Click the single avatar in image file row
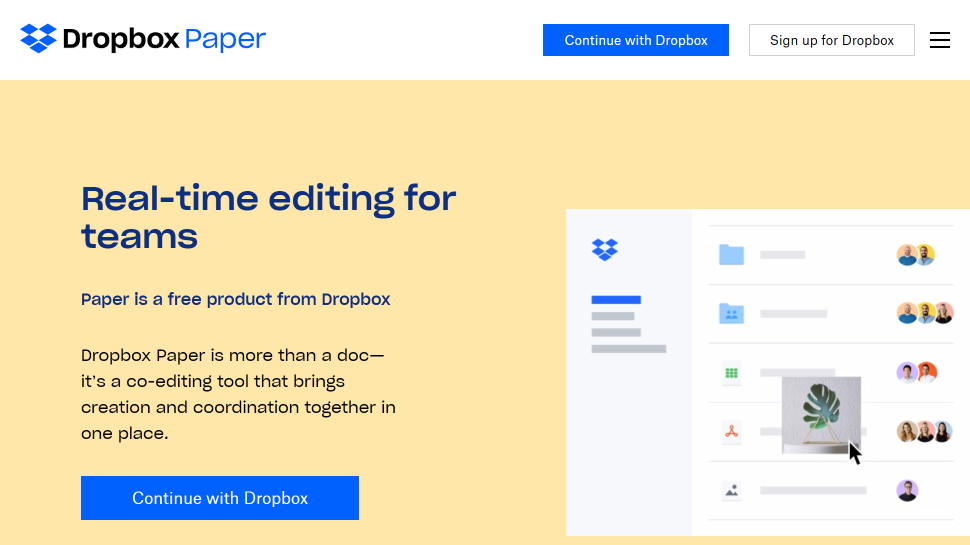This screenshot has width=970, height=545. pyautogui.click(x=907, y=491)
